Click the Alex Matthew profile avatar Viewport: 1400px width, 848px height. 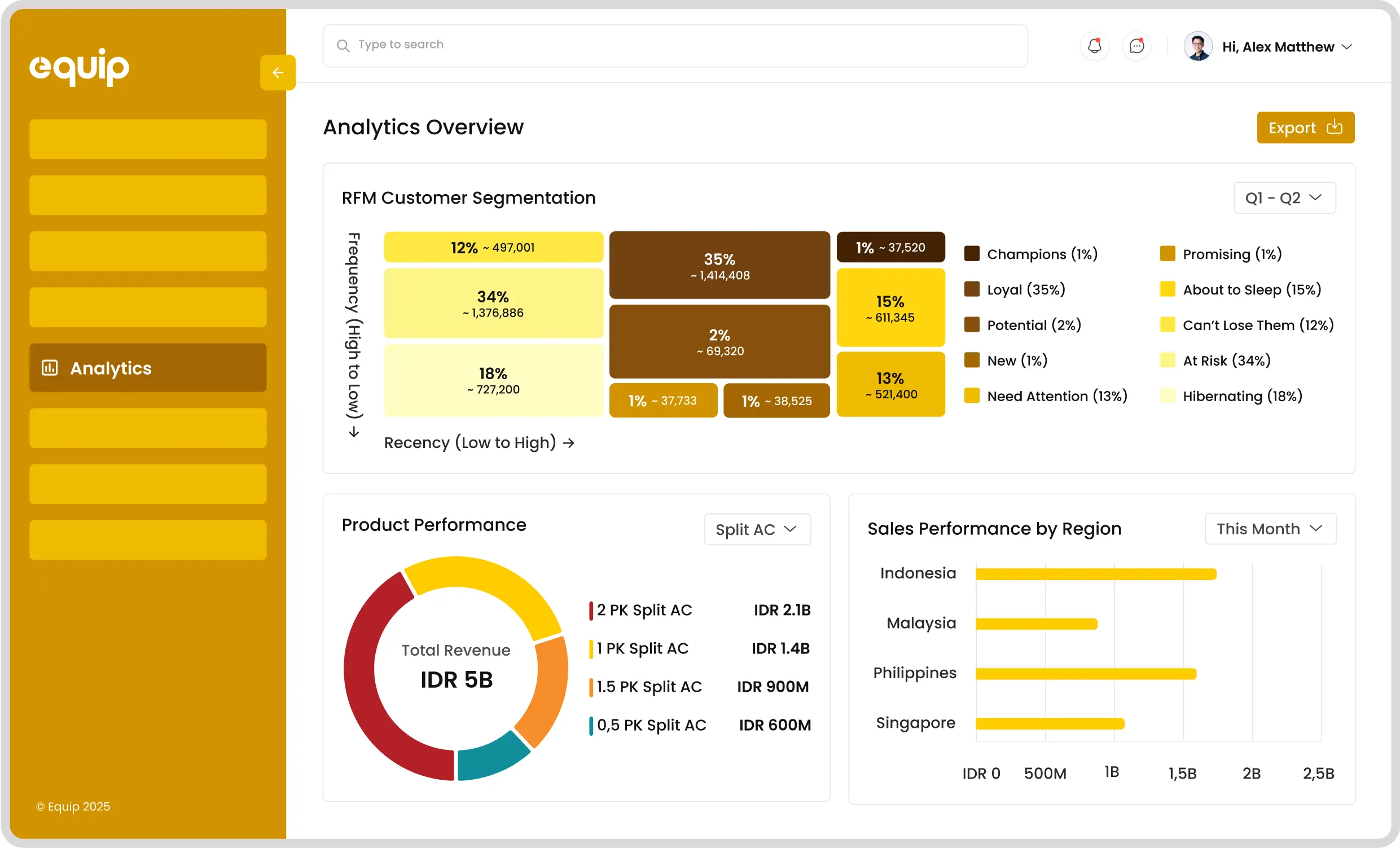[1198, 47]
